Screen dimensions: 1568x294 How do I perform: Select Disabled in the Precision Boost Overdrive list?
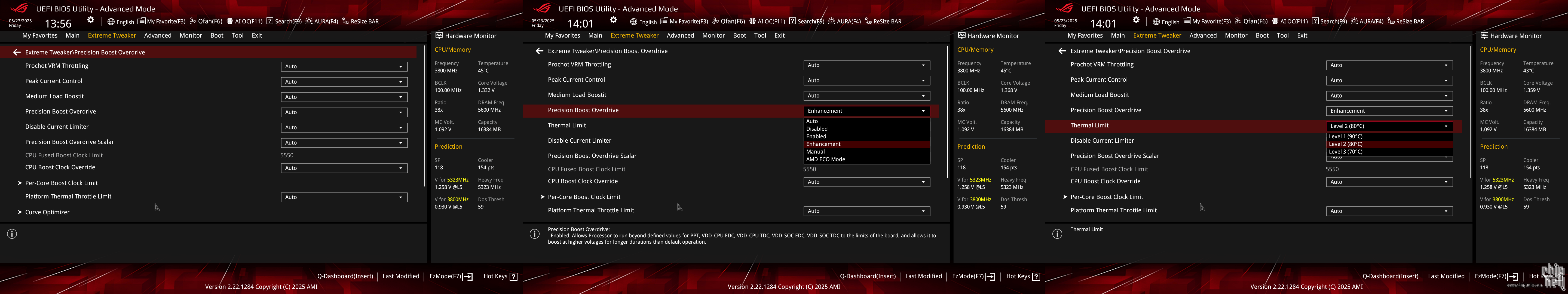[867, 129]
